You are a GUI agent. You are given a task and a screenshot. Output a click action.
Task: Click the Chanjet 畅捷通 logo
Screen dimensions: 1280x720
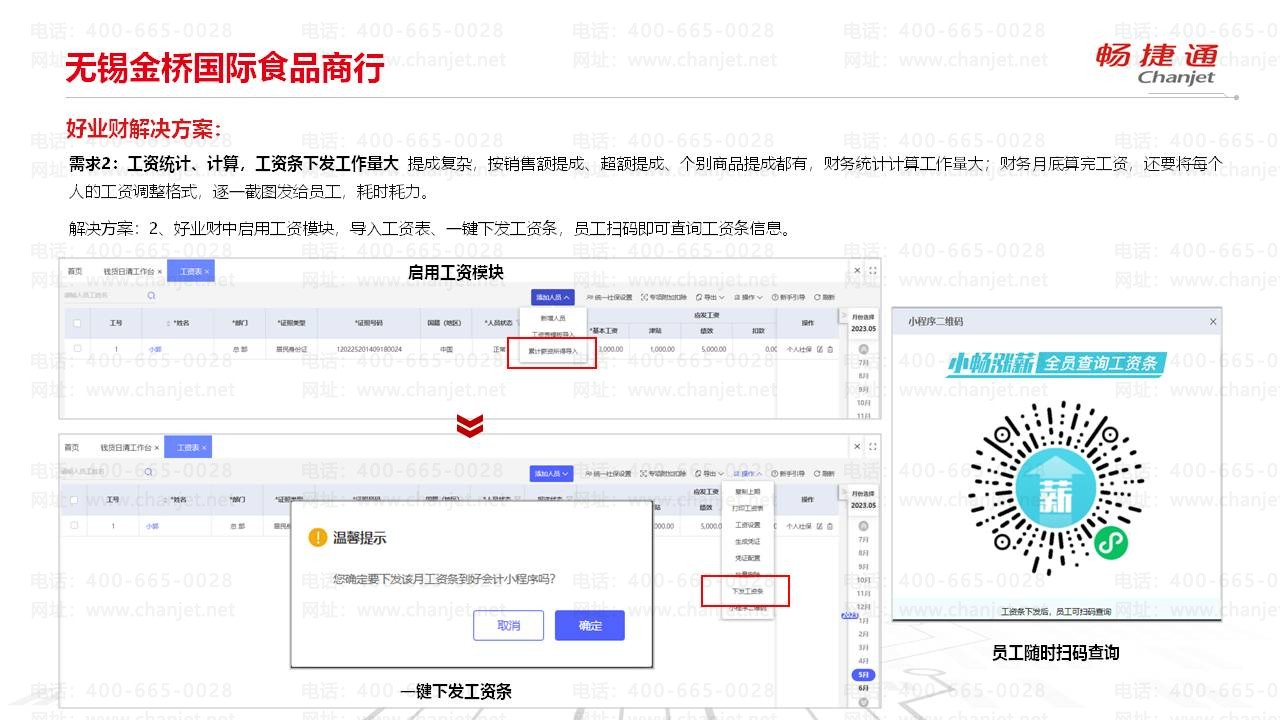1158,62
